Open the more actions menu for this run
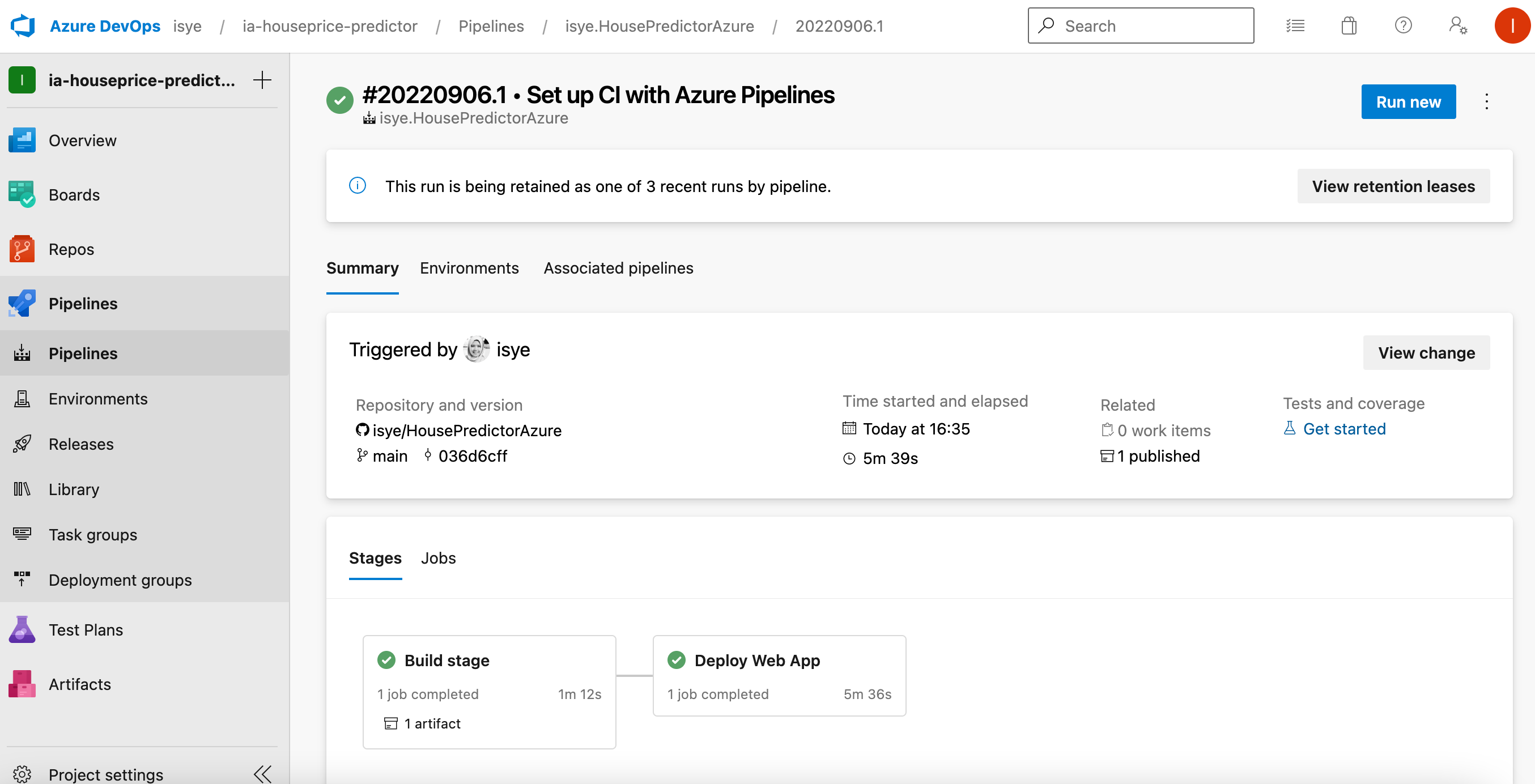The image size is (1535, 784). 1486,101
